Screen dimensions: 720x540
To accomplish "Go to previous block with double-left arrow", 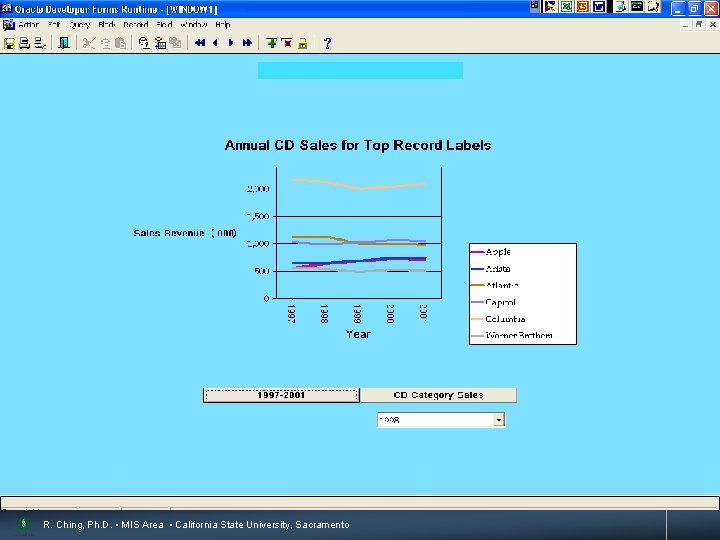I will pyautogui.click(x=200, y=43).
